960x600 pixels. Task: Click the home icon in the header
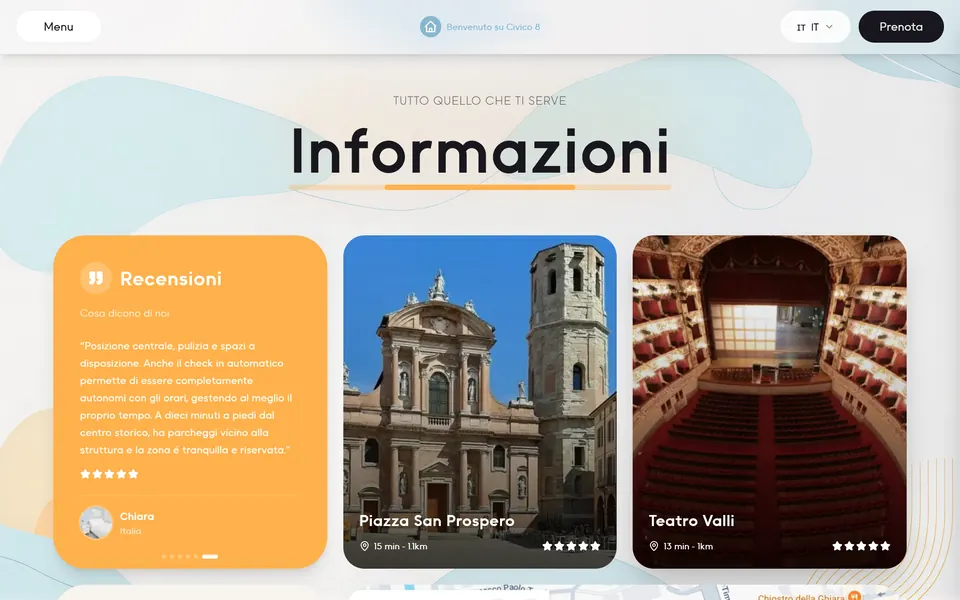(430, 26)
